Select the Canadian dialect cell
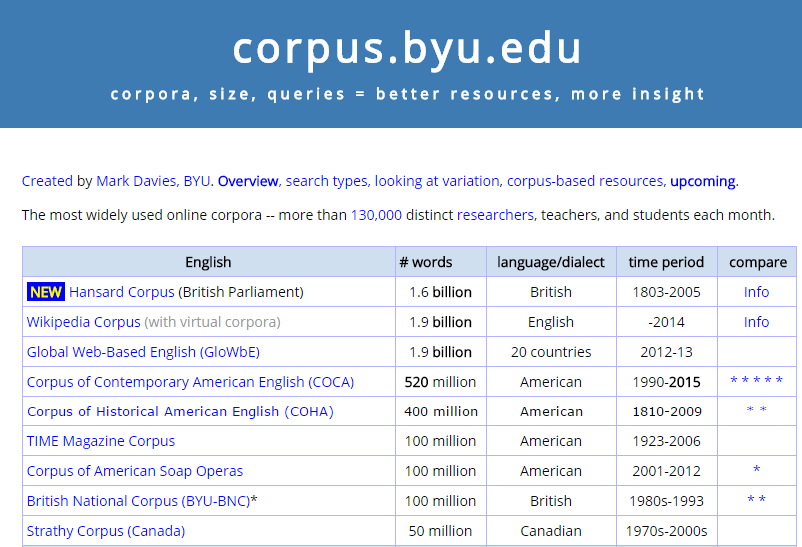Viewport: 802px width, 547px height. coord(551,531)
